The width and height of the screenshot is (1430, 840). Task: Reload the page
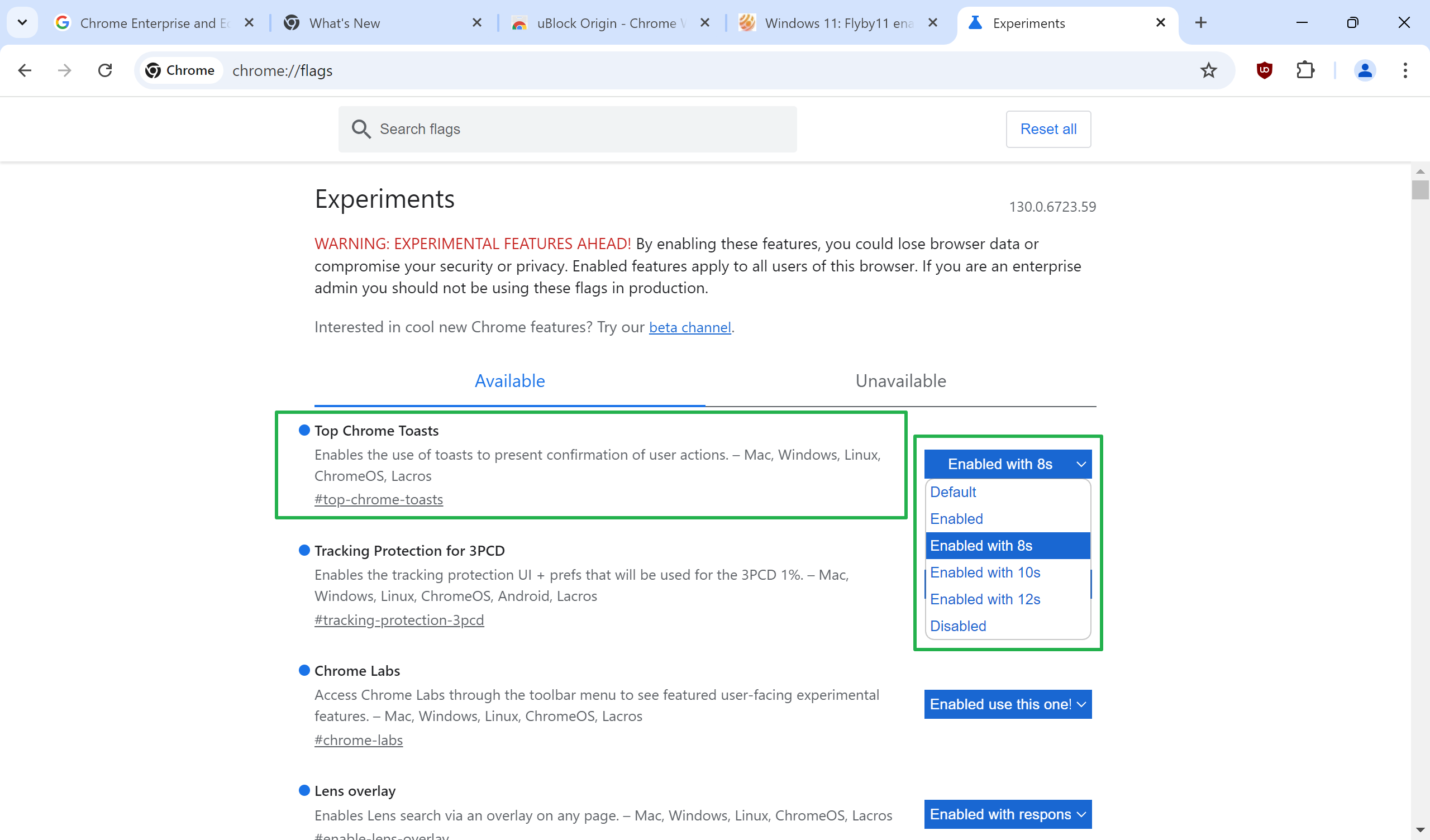(105, 70)
